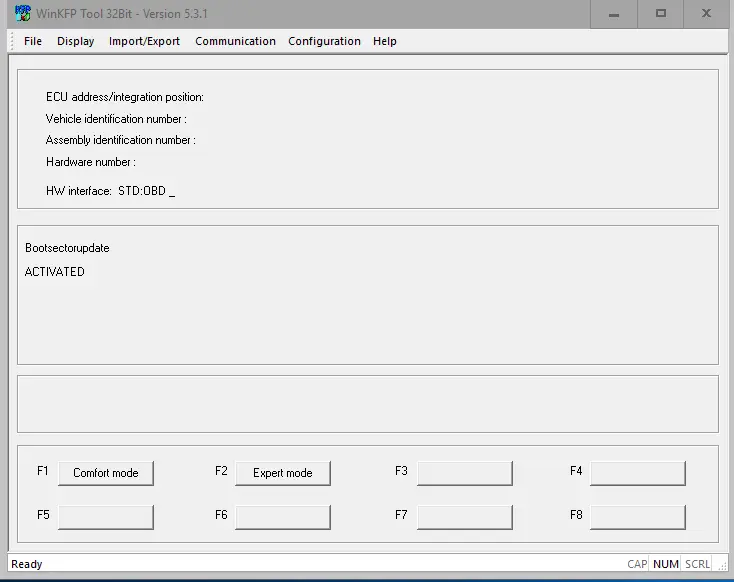Click the menu bar drag handle
Screen dimensions: 734x582
pos(12,41)
